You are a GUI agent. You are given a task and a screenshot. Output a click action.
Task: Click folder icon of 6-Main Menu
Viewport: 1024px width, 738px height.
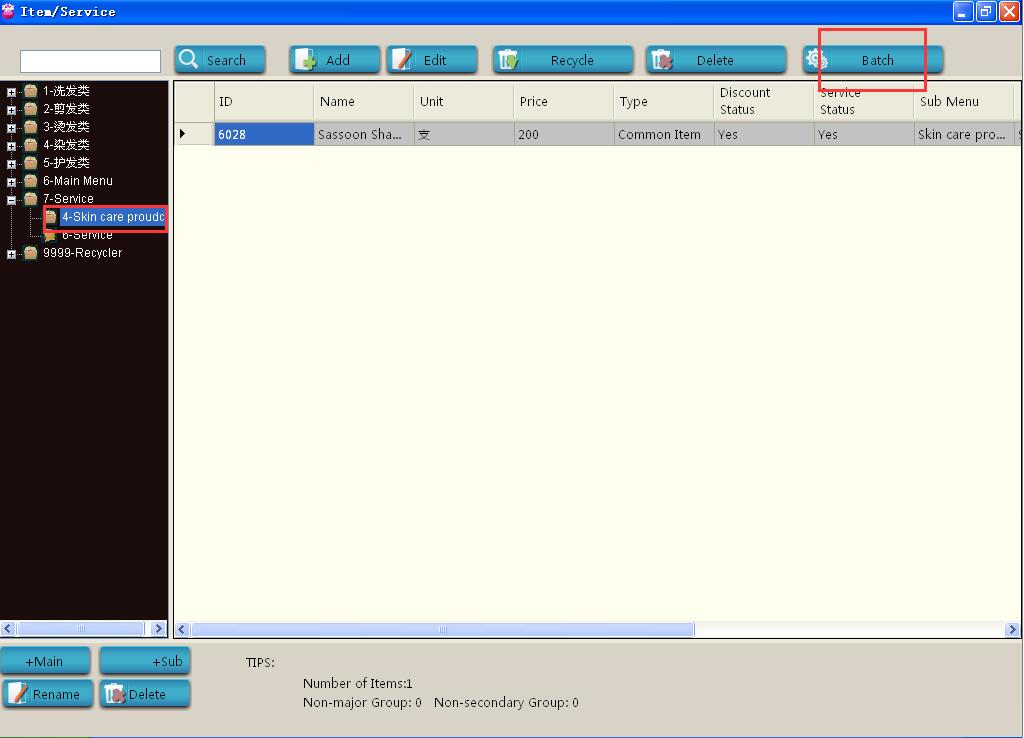31,180
